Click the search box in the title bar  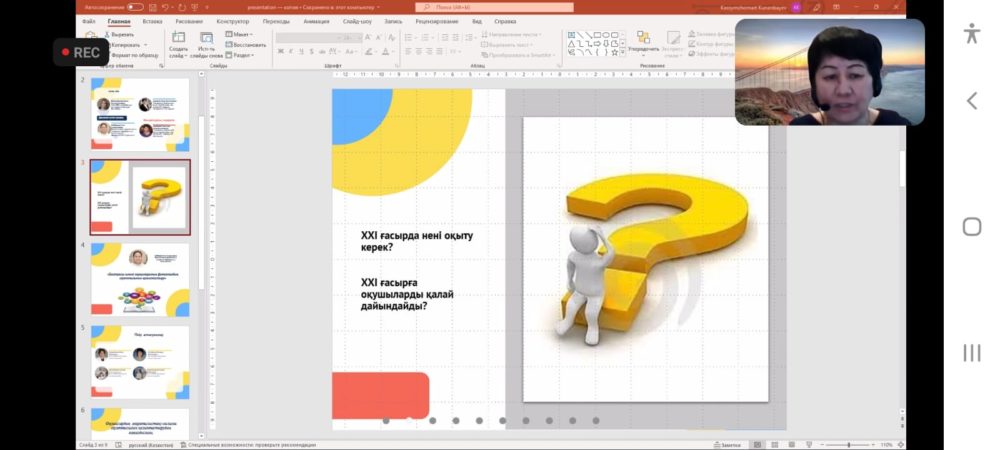[x=494, y=7]
